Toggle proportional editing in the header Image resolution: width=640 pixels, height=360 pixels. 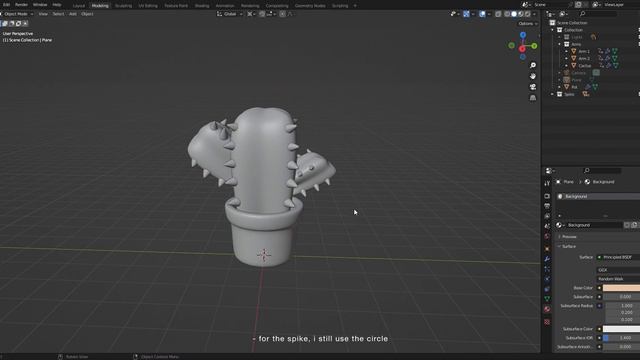pyautogui.click(x=282, y=14)
